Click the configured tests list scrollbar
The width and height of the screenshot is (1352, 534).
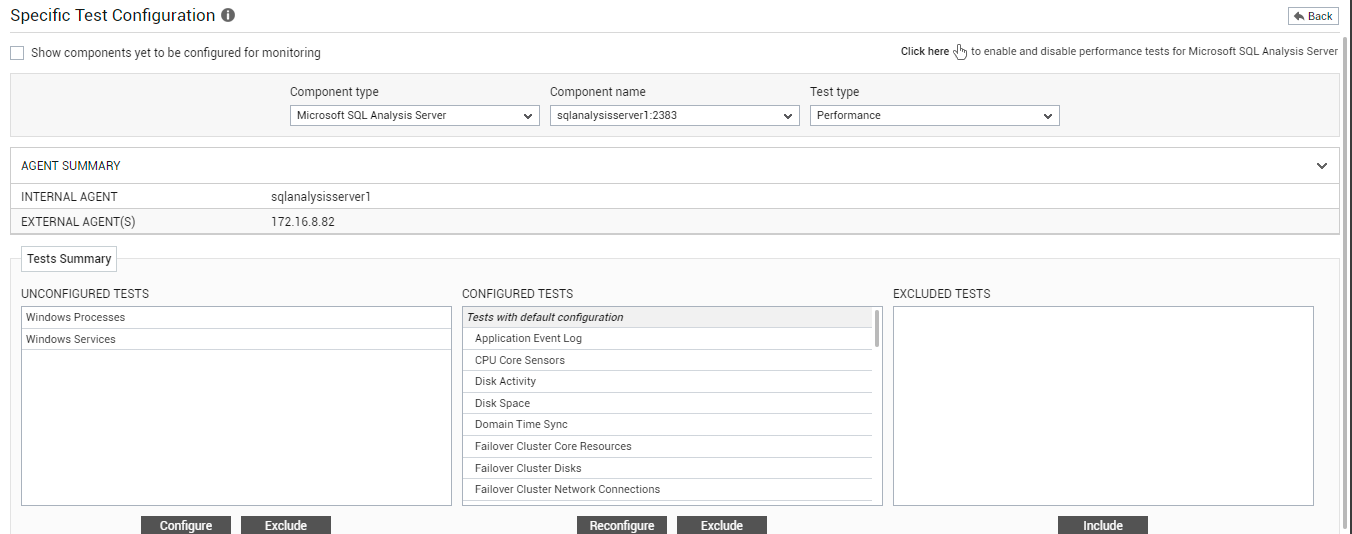click(877, 328)
